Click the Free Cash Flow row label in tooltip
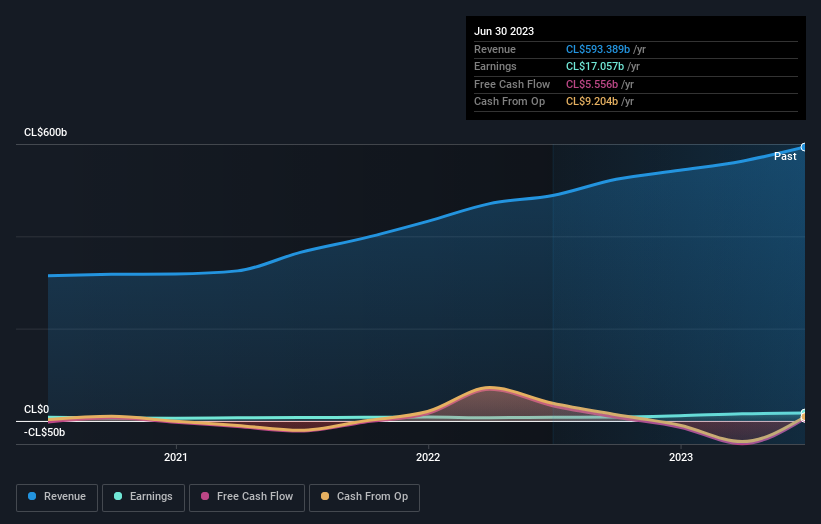The image size is (821, 524). 512,84
